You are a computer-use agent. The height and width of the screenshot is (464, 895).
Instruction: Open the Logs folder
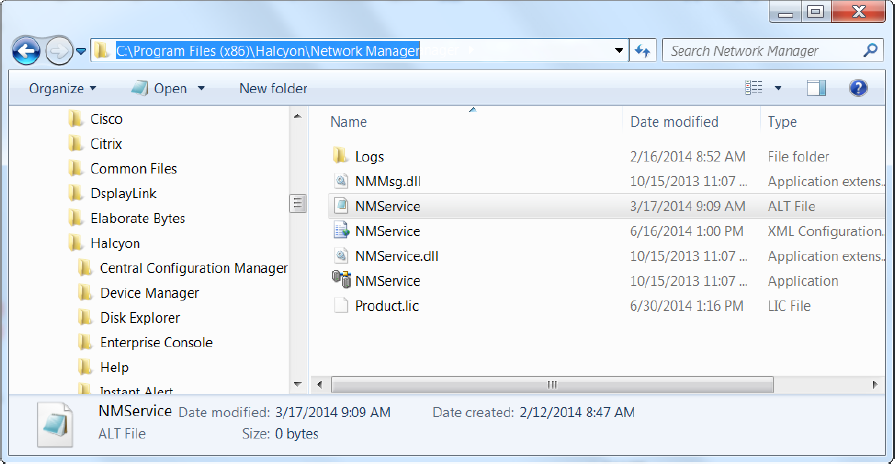369,156
